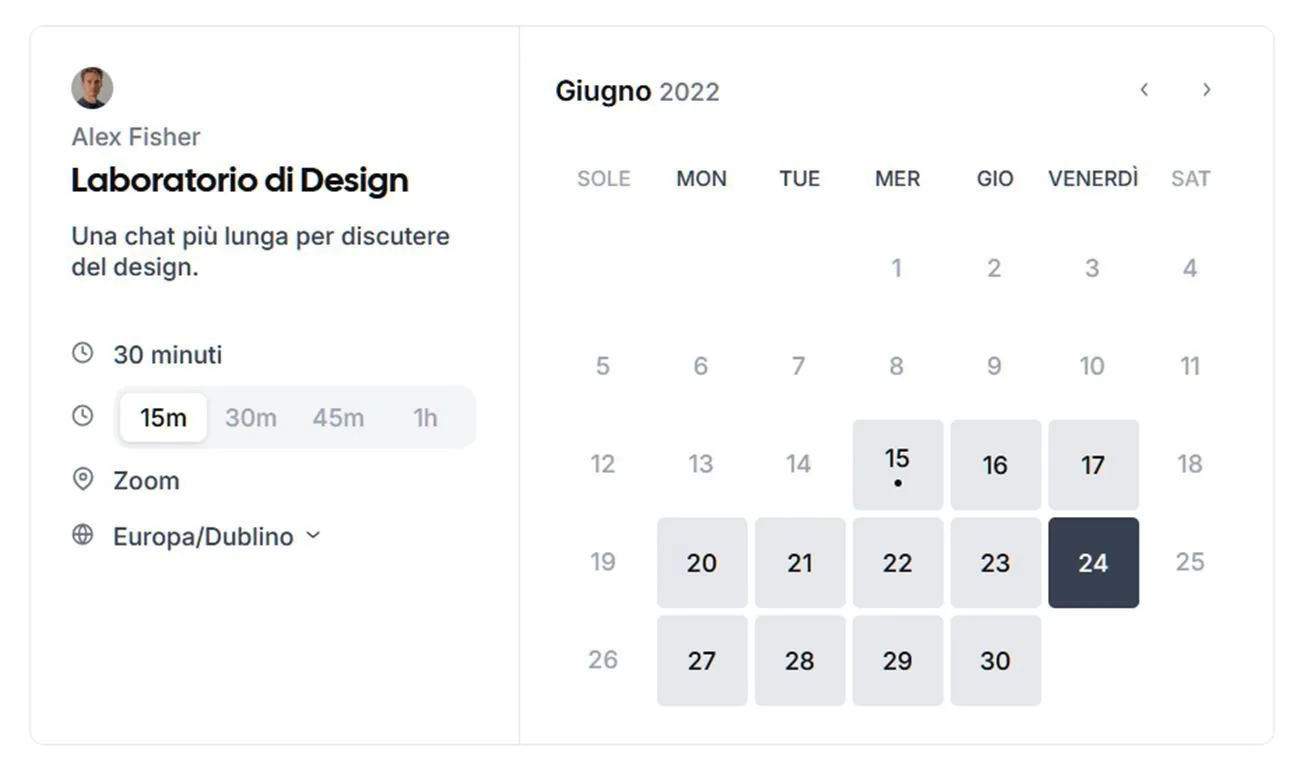
Task: Set meeting duration to 1h
Action: tap(426, 417)
